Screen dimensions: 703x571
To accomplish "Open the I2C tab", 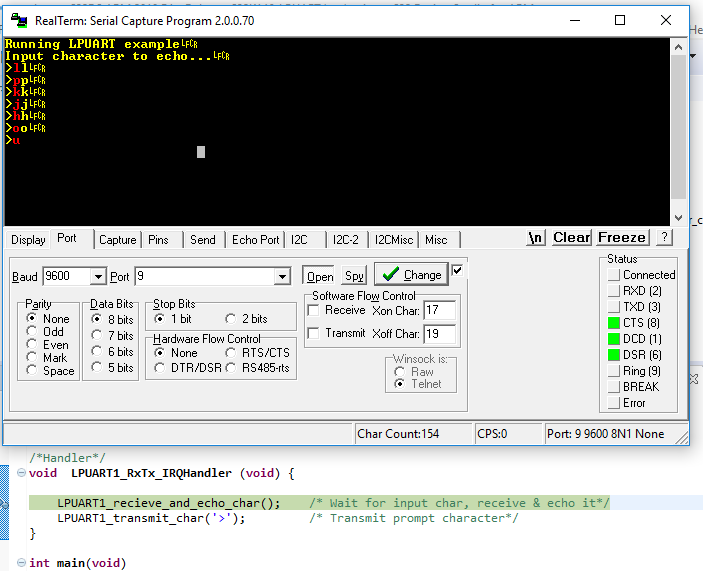I will [299, 240].
